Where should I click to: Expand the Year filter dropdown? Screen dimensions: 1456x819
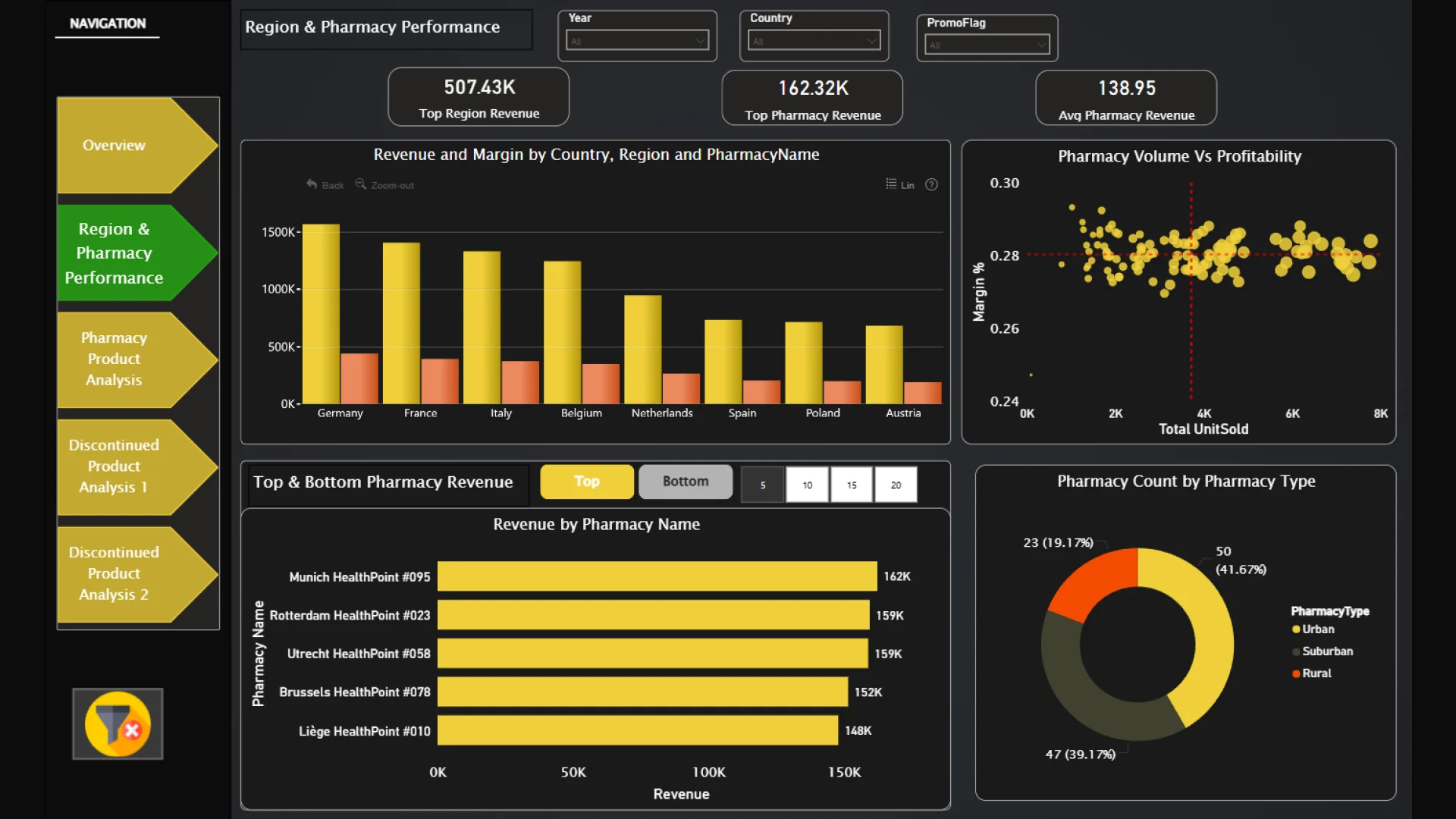coord(637,41)
